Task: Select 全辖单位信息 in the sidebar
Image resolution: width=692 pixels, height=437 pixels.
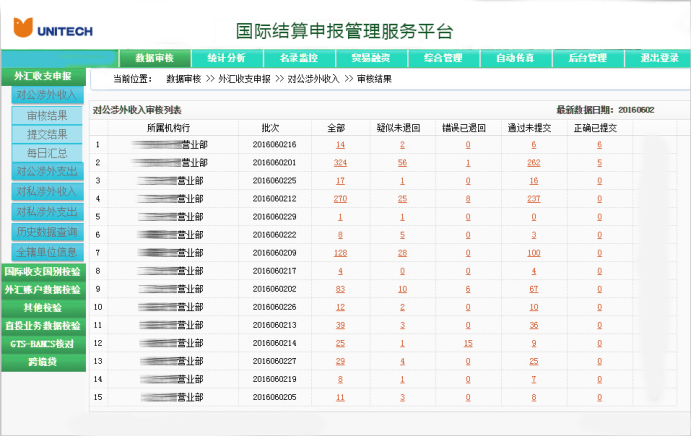Action: tap(47, 251)
